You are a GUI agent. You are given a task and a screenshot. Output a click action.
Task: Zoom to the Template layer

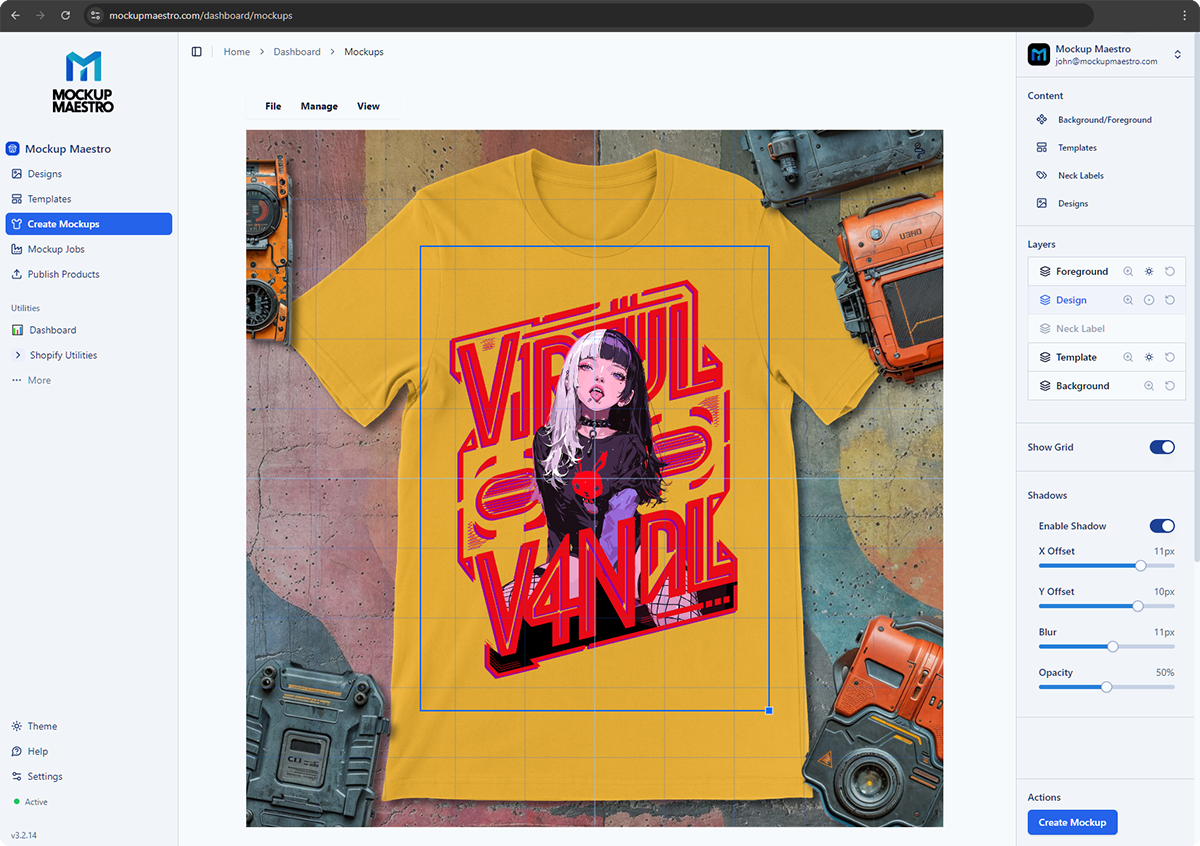[x=1128, y=357]
